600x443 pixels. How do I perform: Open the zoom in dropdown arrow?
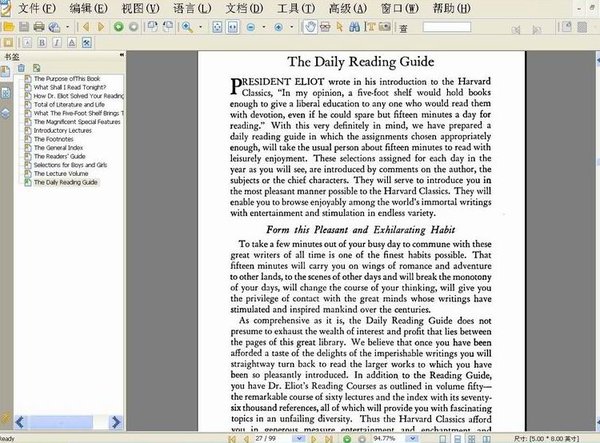click(x=292, y=27)
